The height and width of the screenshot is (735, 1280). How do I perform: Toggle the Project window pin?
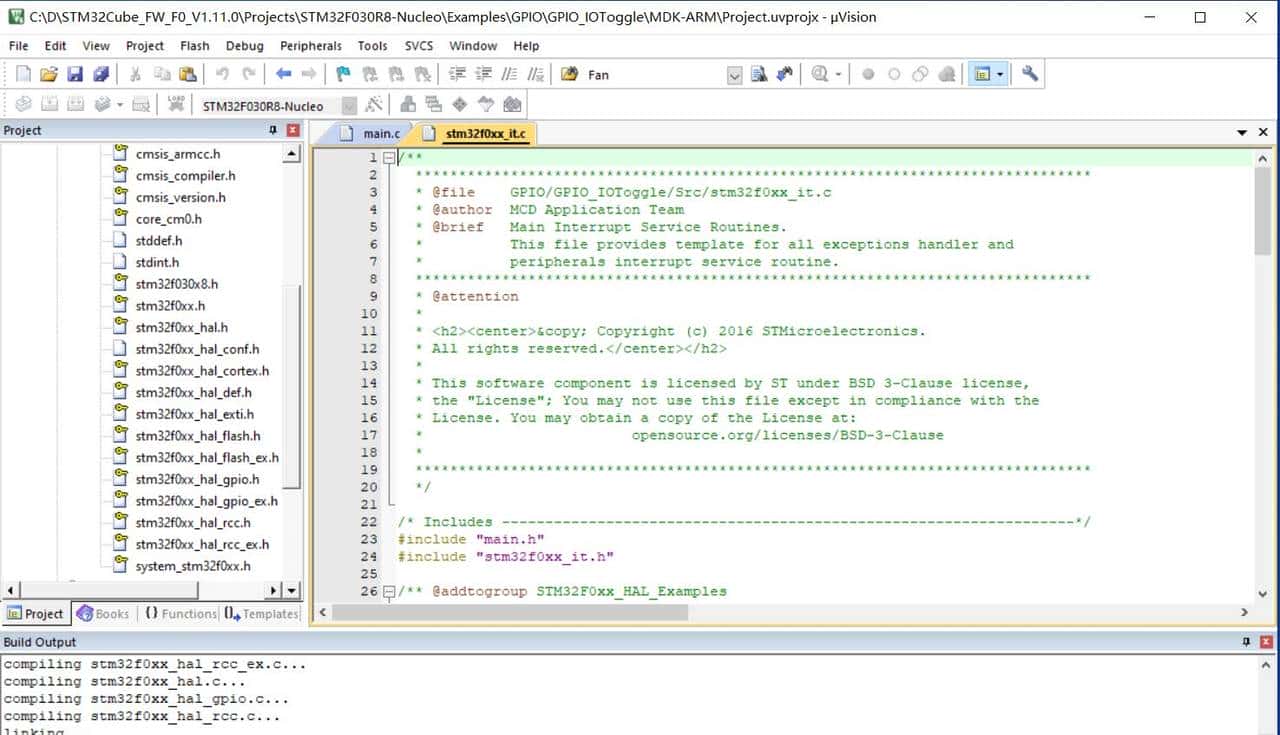coord(273,131)
